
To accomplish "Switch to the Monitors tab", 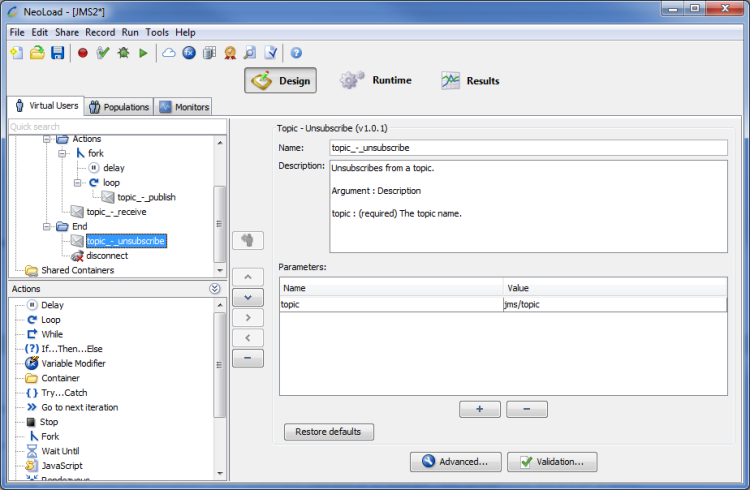I will pyautogui.click(x=184, y=107).
